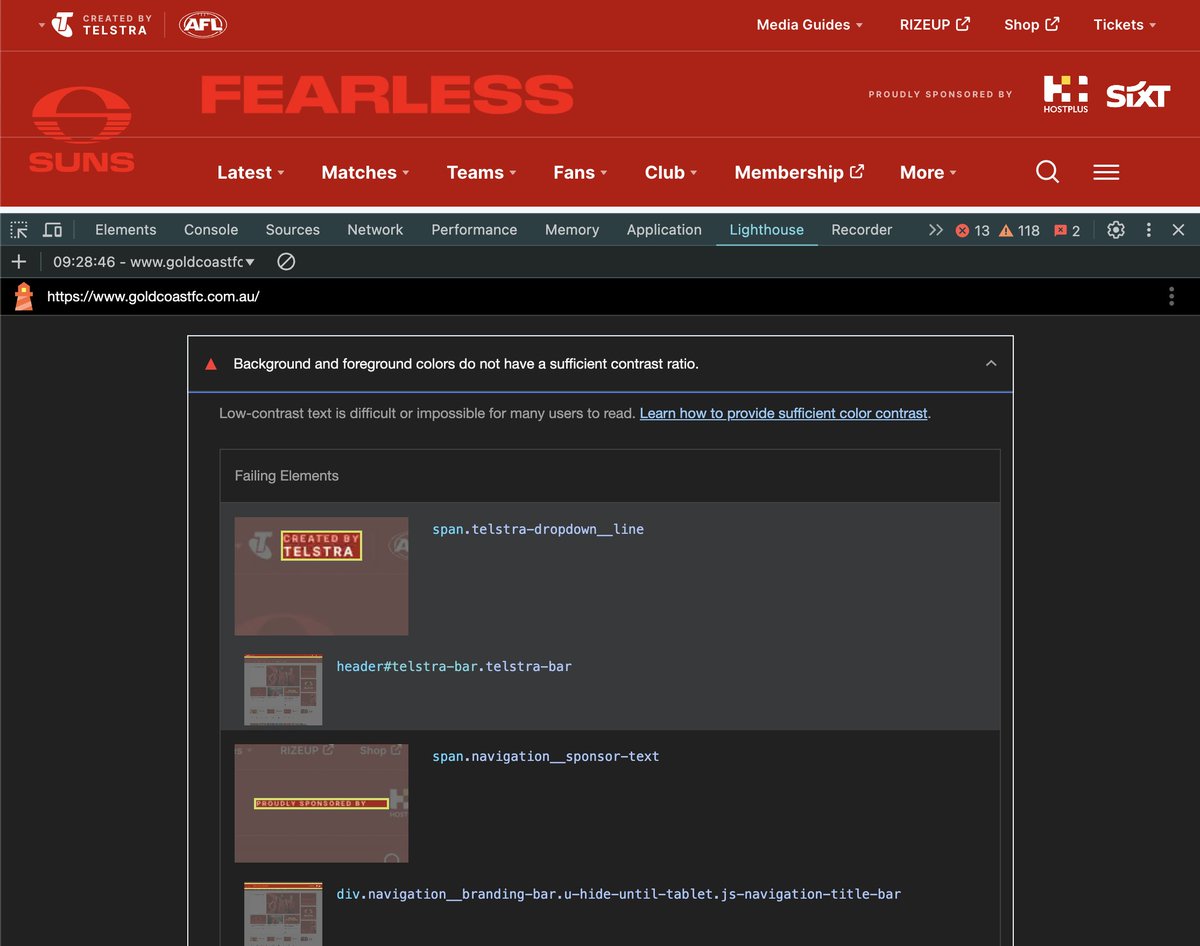Activate the DevTools inspect element icon

pyautogui.click(x=19, y=230)
